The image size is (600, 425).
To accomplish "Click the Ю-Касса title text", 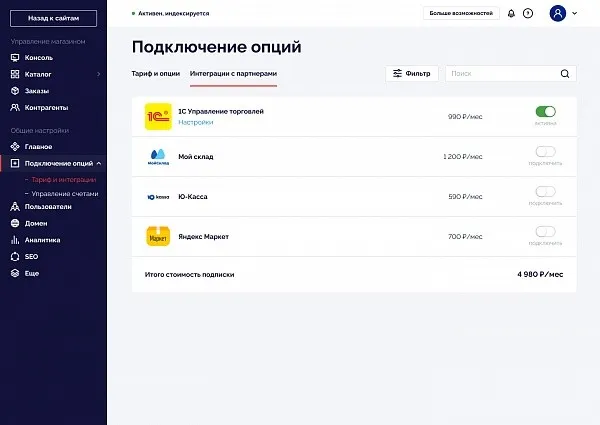I will 193,197.
